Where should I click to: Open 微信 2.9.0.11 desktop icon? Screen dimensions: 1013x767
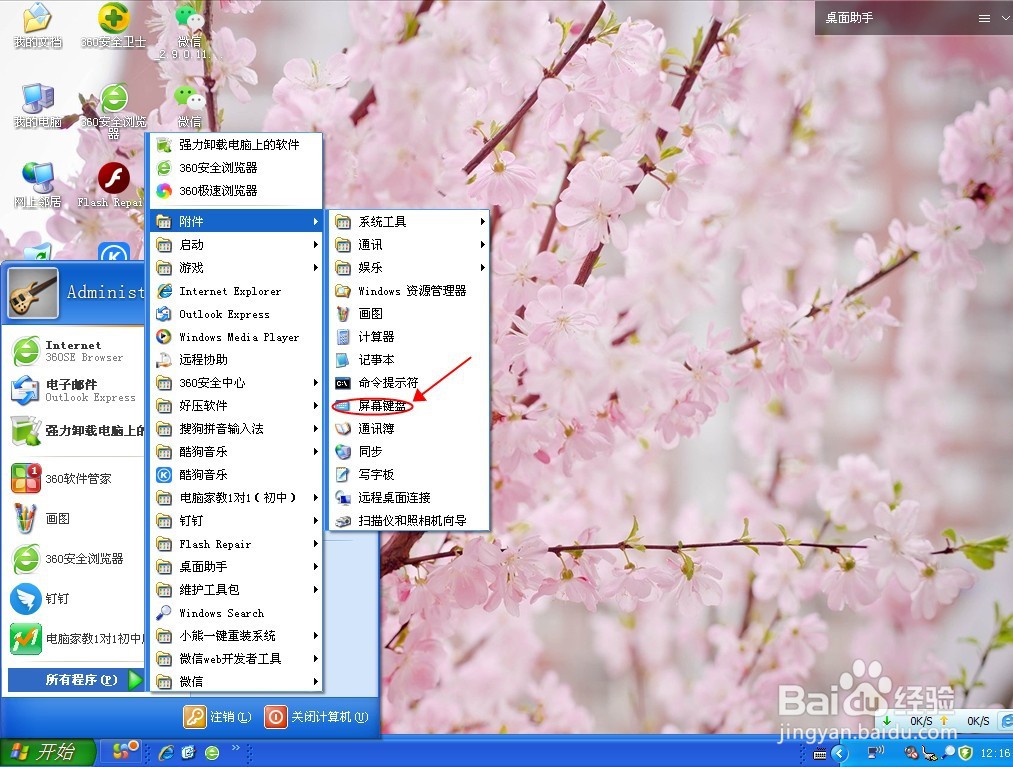point(189,32)
